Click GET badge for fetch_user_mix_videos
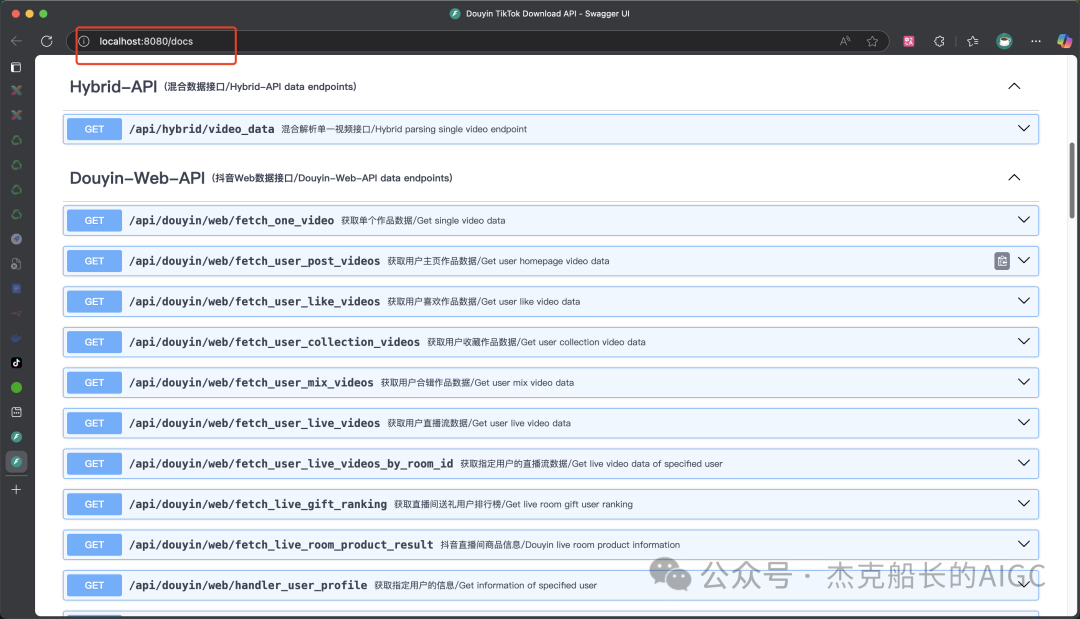Screen dimensions: 1080x619 coord(94,383)
